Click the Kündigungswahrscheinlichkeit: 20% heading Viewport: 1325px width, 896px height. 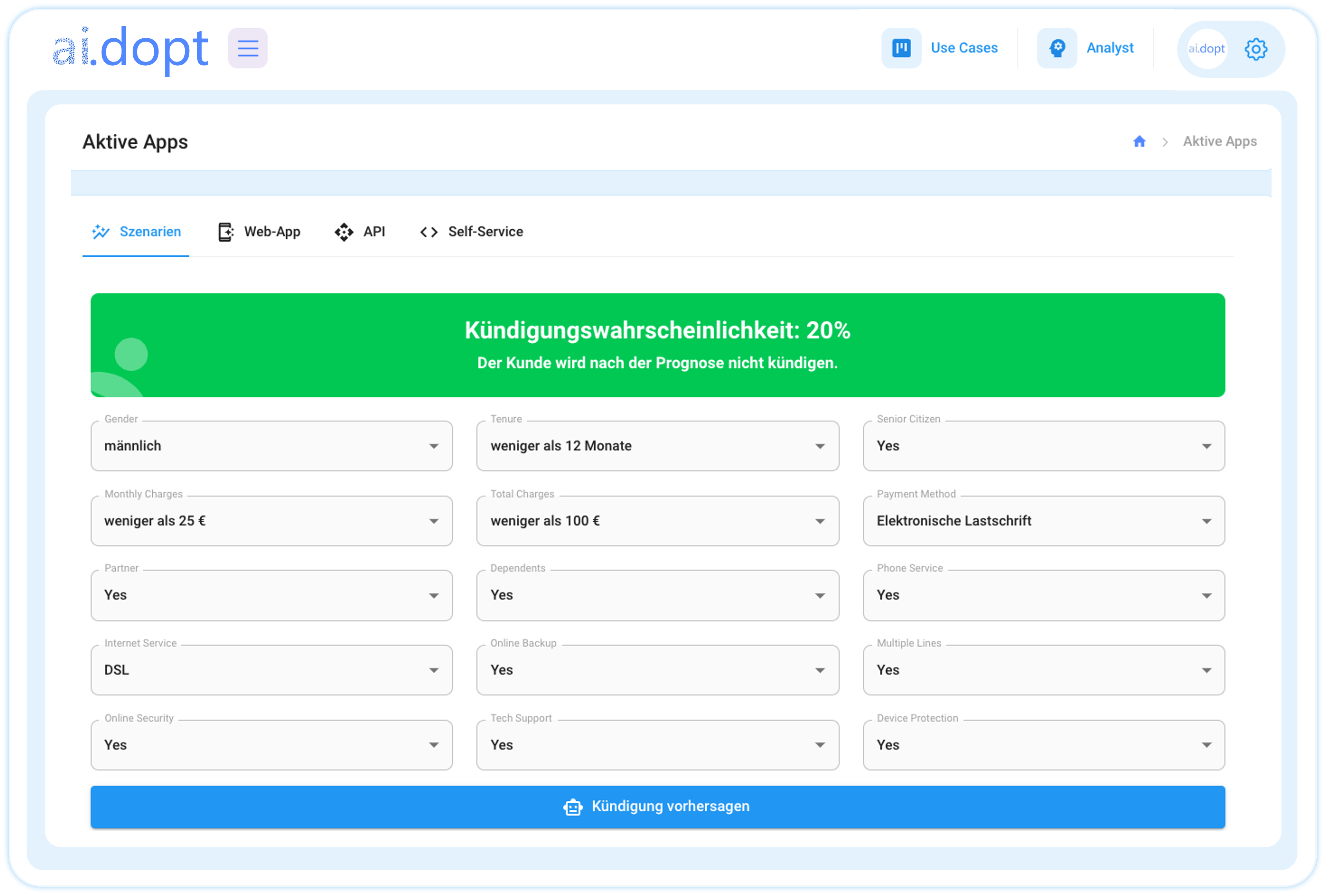pos(657,330)
